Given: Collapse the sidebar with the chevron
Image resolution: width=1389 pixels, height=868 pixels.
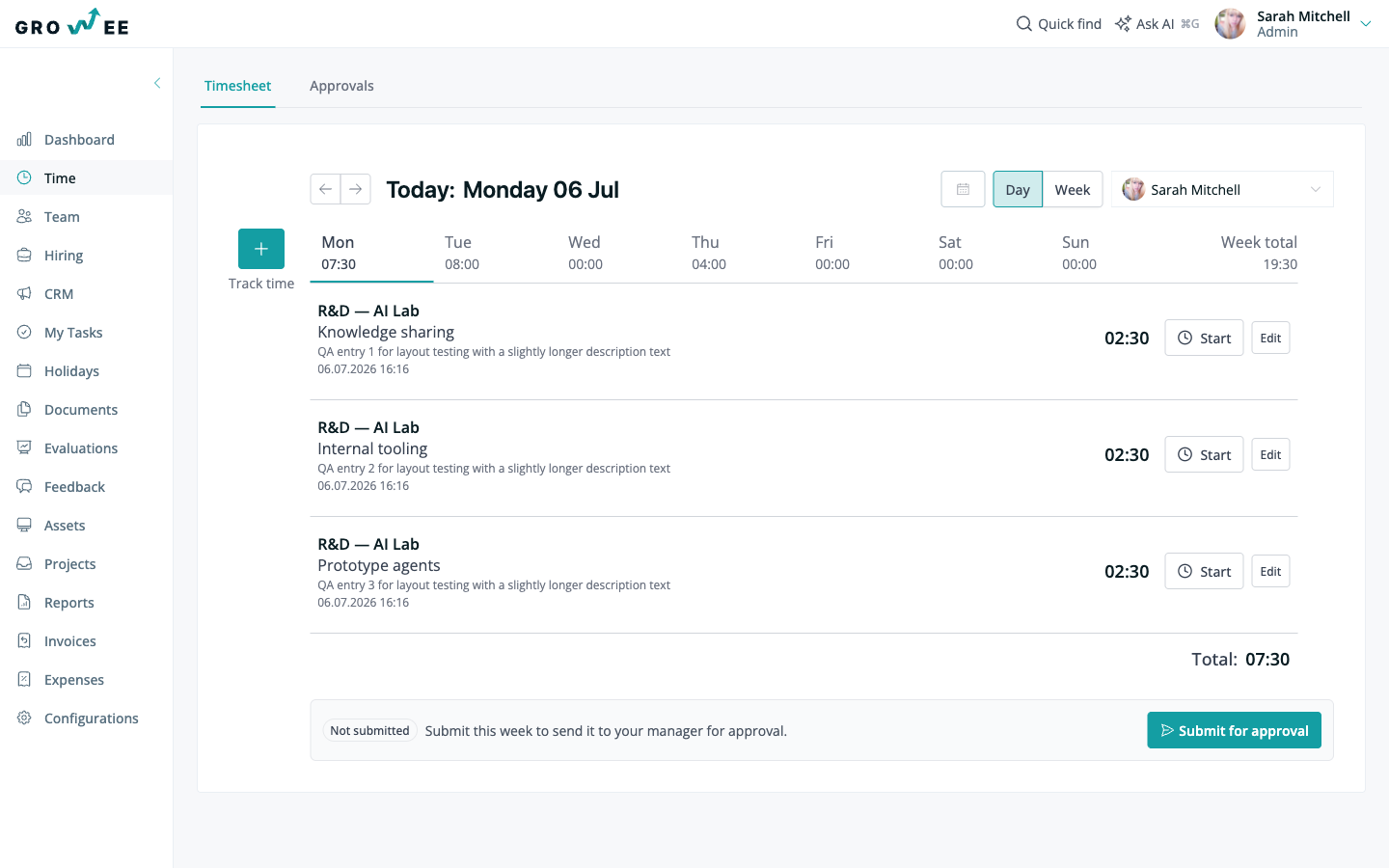Looking at the screenshot, I should pyautogui.click(x=157, y=83).
